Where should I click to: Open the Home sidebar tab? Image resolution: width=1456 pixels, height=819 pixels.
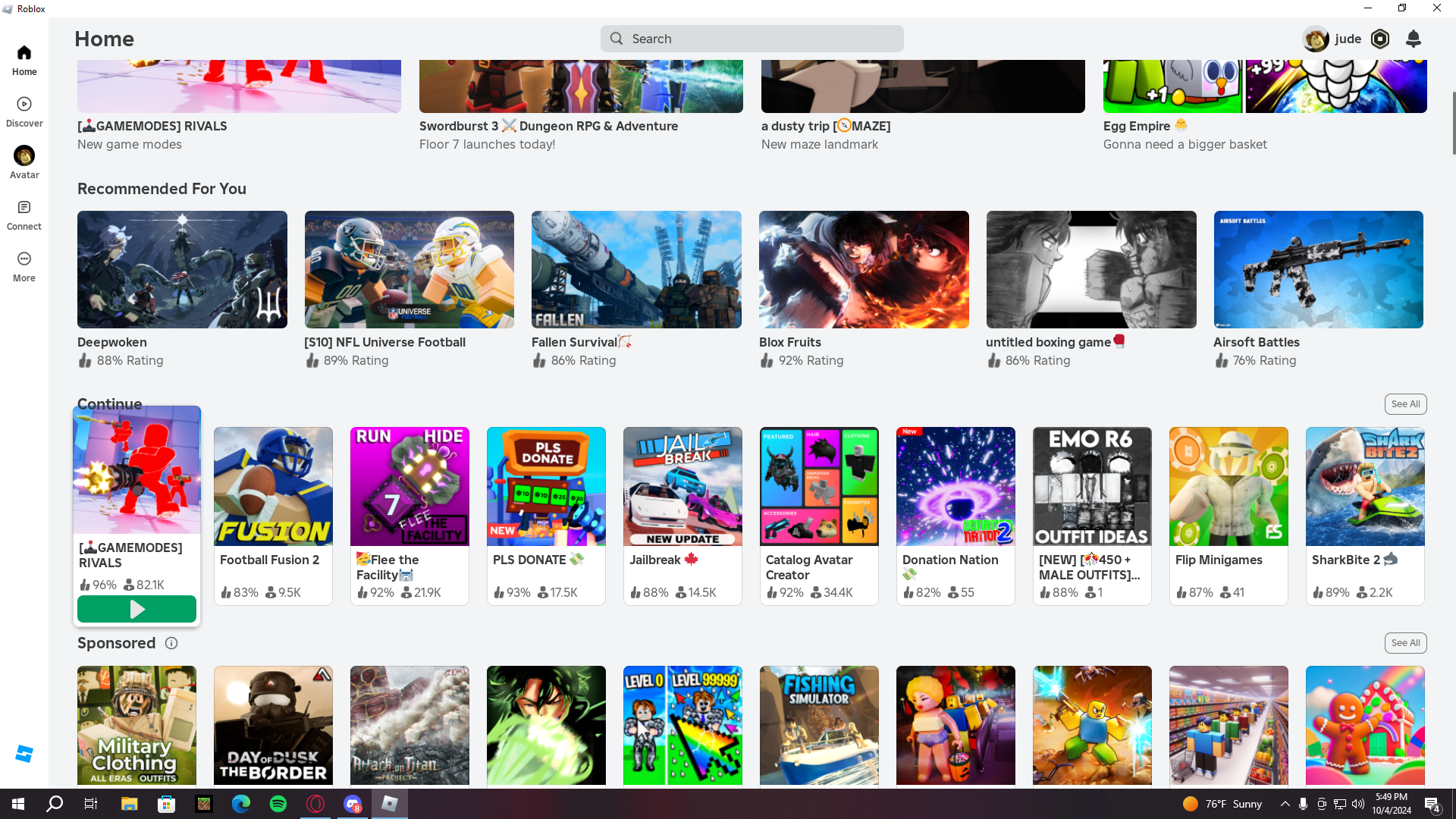[24, 61]
